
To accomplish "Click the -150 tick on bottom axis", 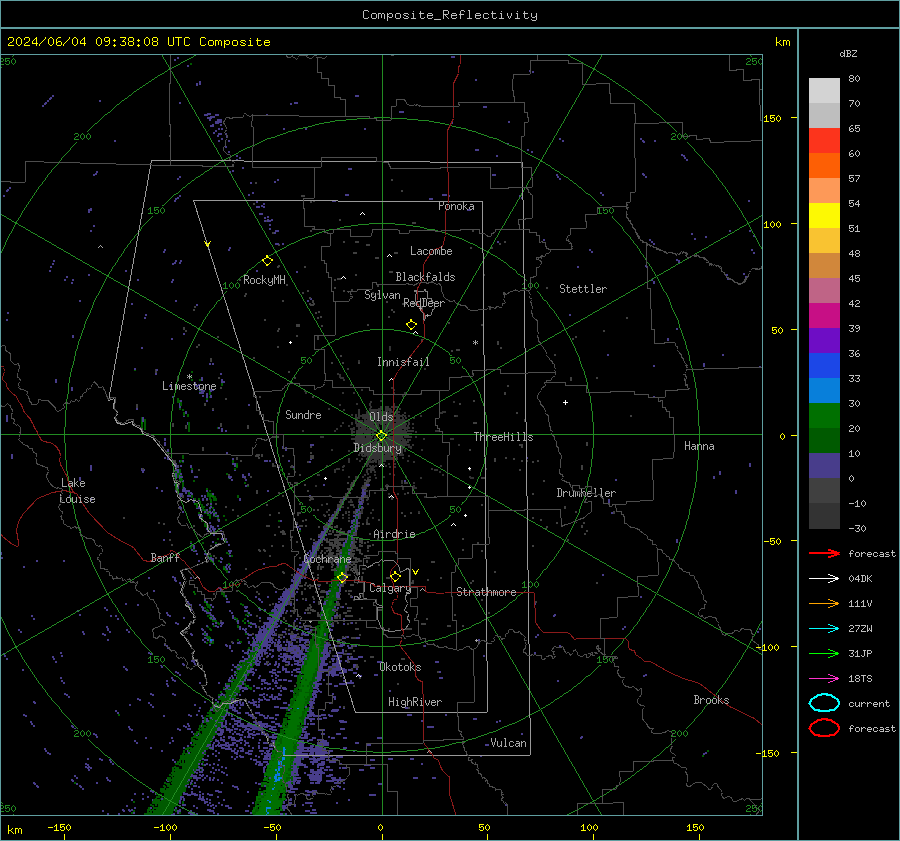I will tap(59, 827).
